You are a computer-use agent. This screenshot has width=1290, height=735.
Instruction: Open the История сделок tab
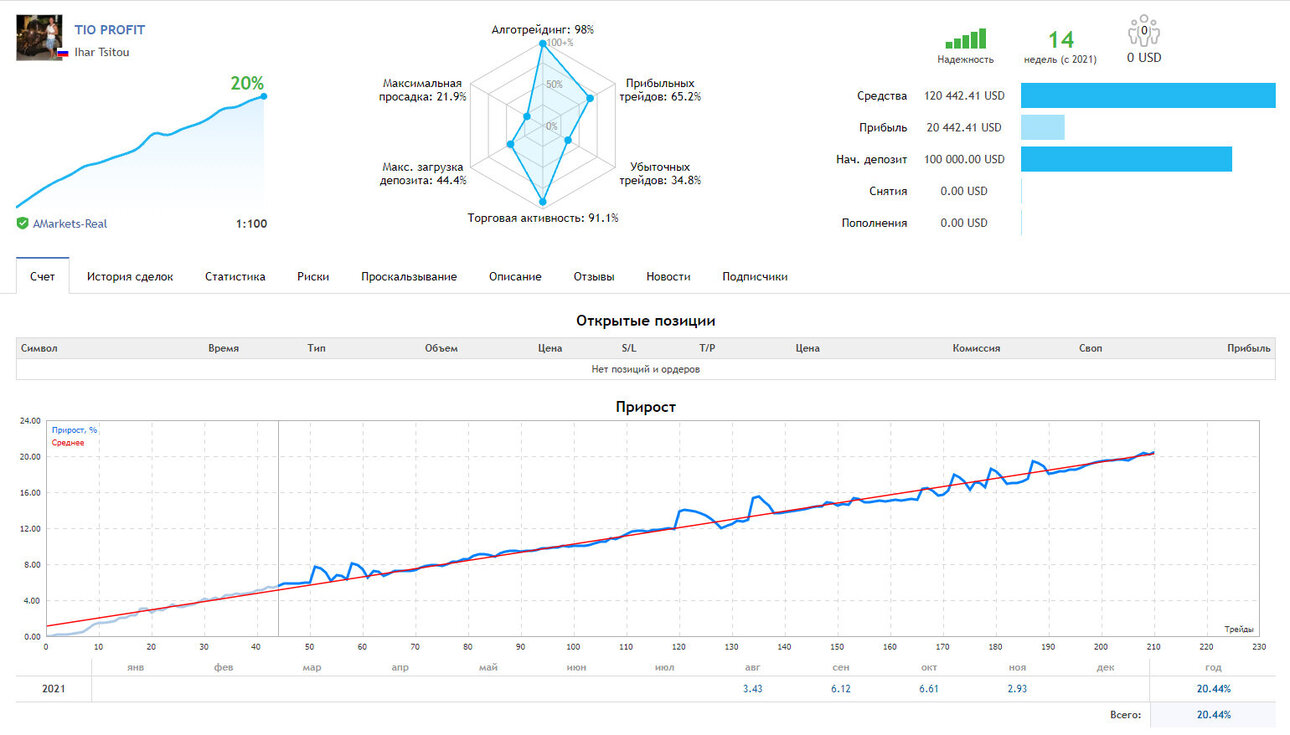[130, 276]
